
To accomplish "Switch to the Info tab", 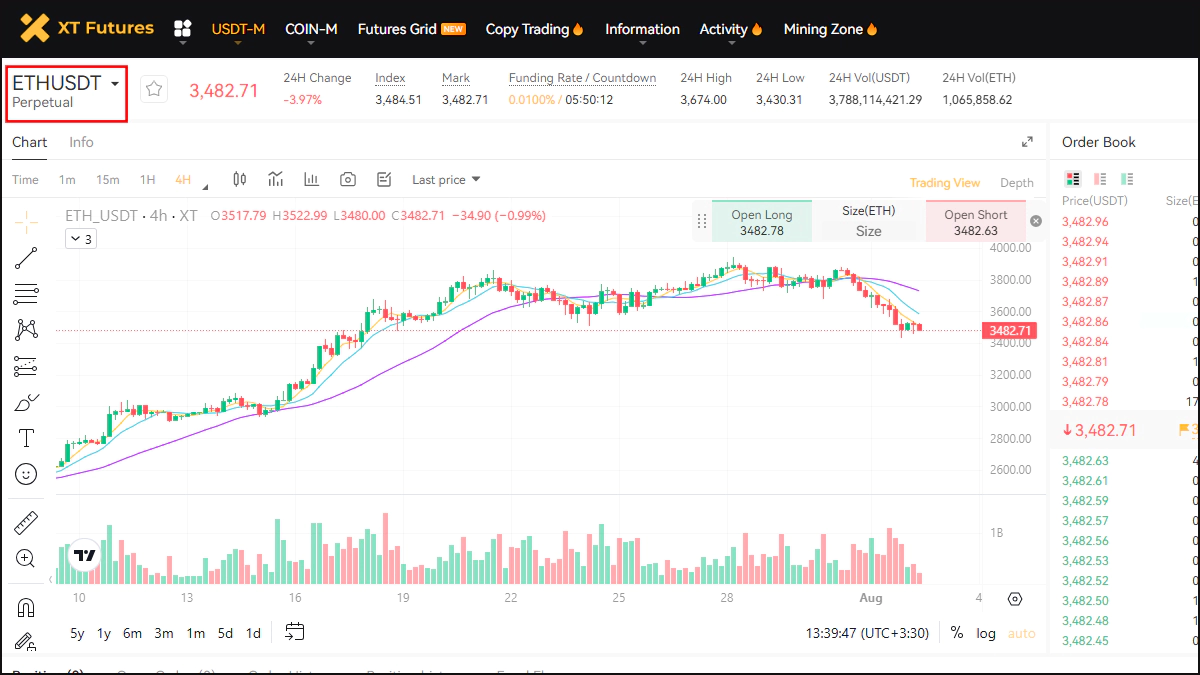I will click(81, 142).
